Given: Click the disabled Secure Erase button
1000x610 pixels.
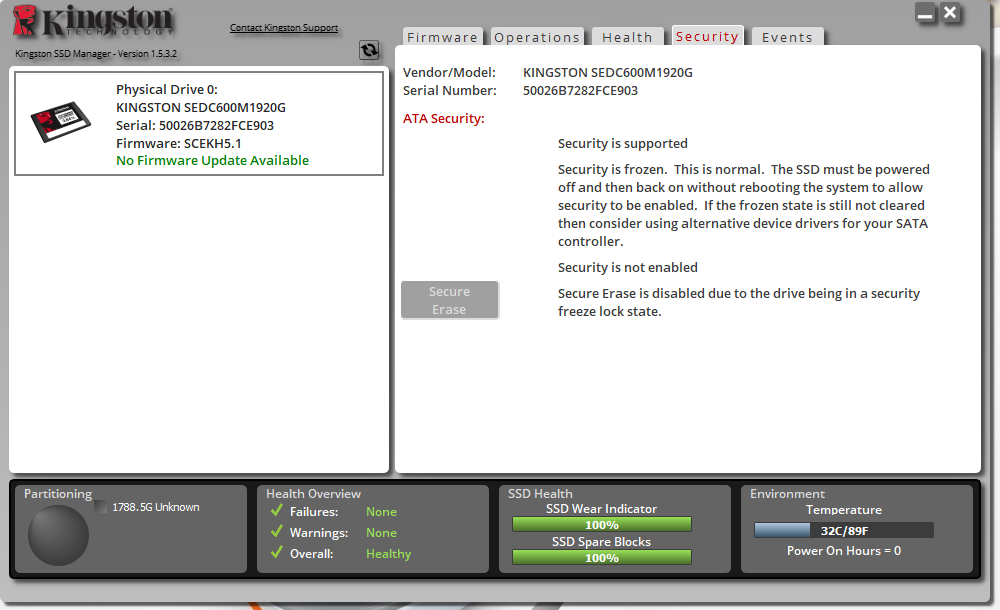Looking at the screenshot, I should click(x=450, y=300).
